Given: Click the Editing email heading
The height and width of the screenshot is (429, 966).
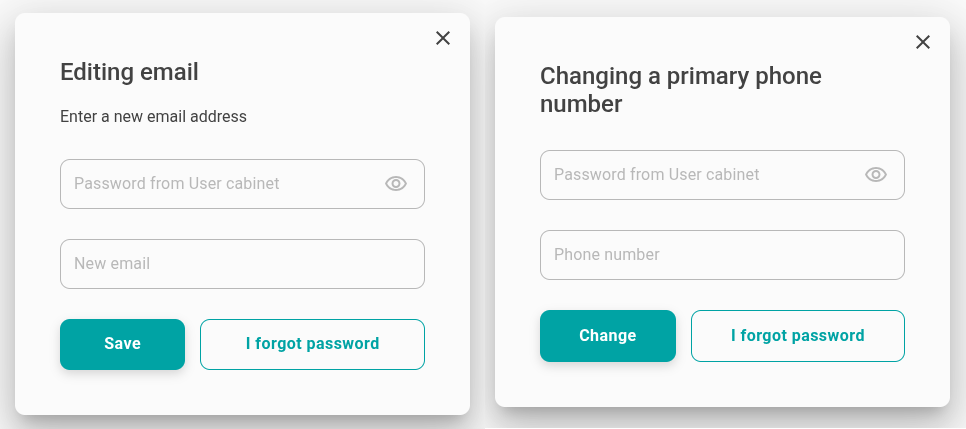Looking at the screenshot, I should point(129,72).
